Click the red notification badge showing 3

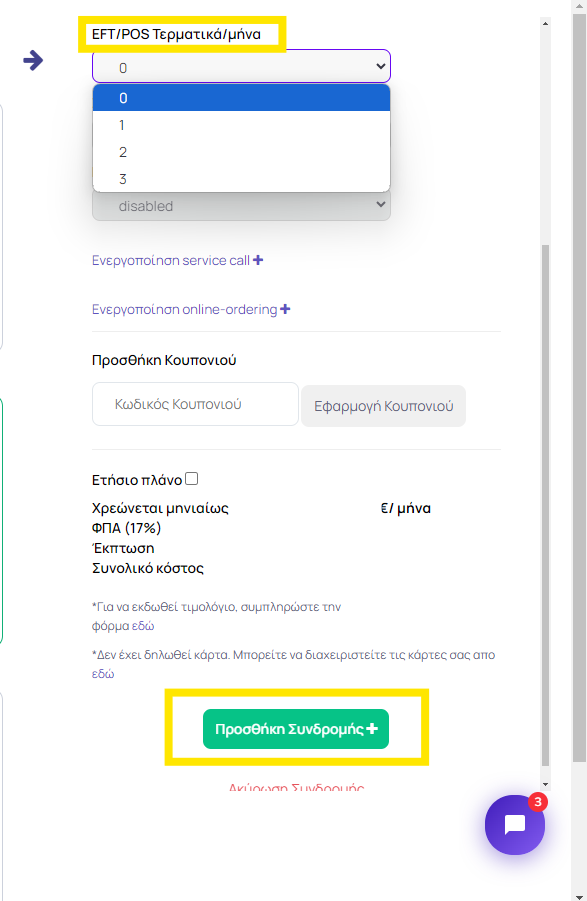coord(538,802)
